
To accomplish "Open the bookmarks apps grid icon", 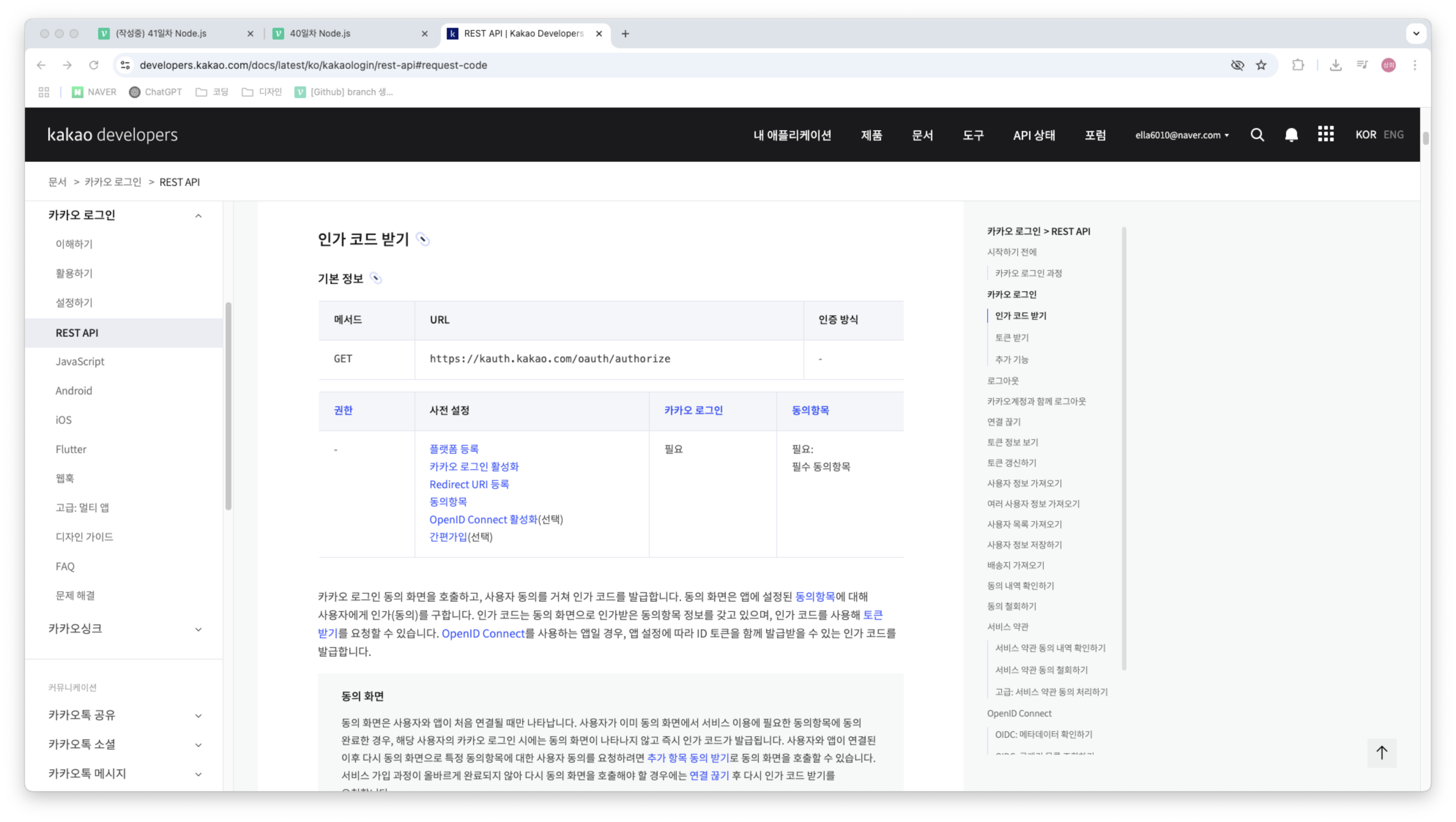I will [x=44, y=92].
